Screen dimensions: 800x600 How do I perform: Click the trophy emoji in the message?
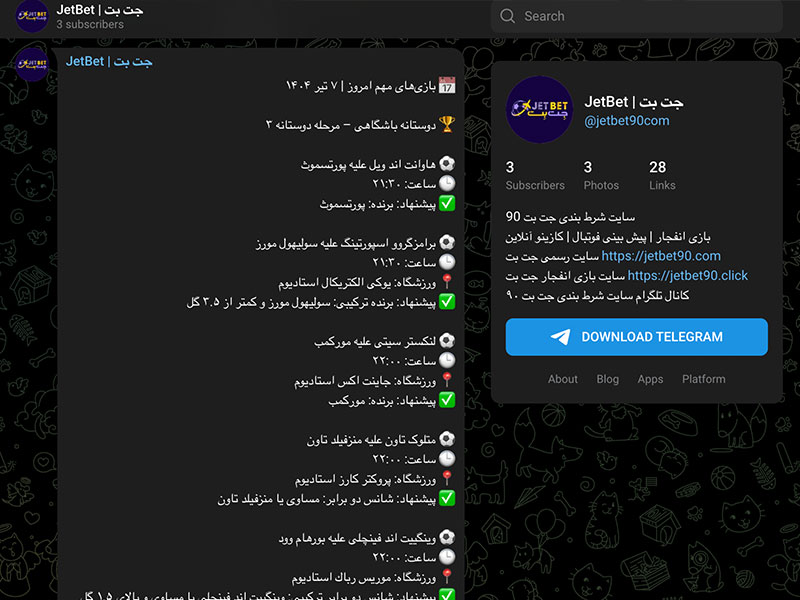[447, 124]
